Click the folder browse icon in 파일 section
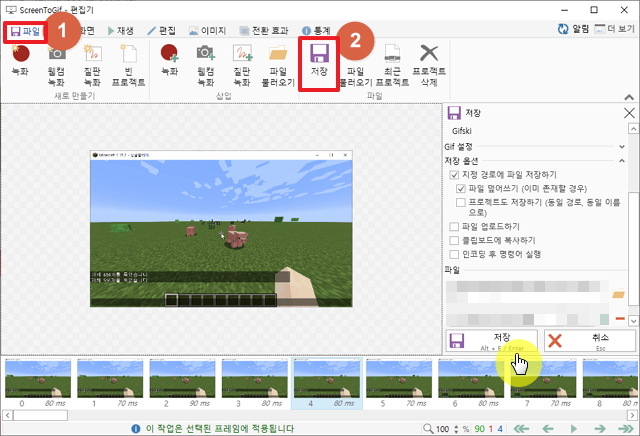Screen dimensions: 640x436 tap(618, 294)
